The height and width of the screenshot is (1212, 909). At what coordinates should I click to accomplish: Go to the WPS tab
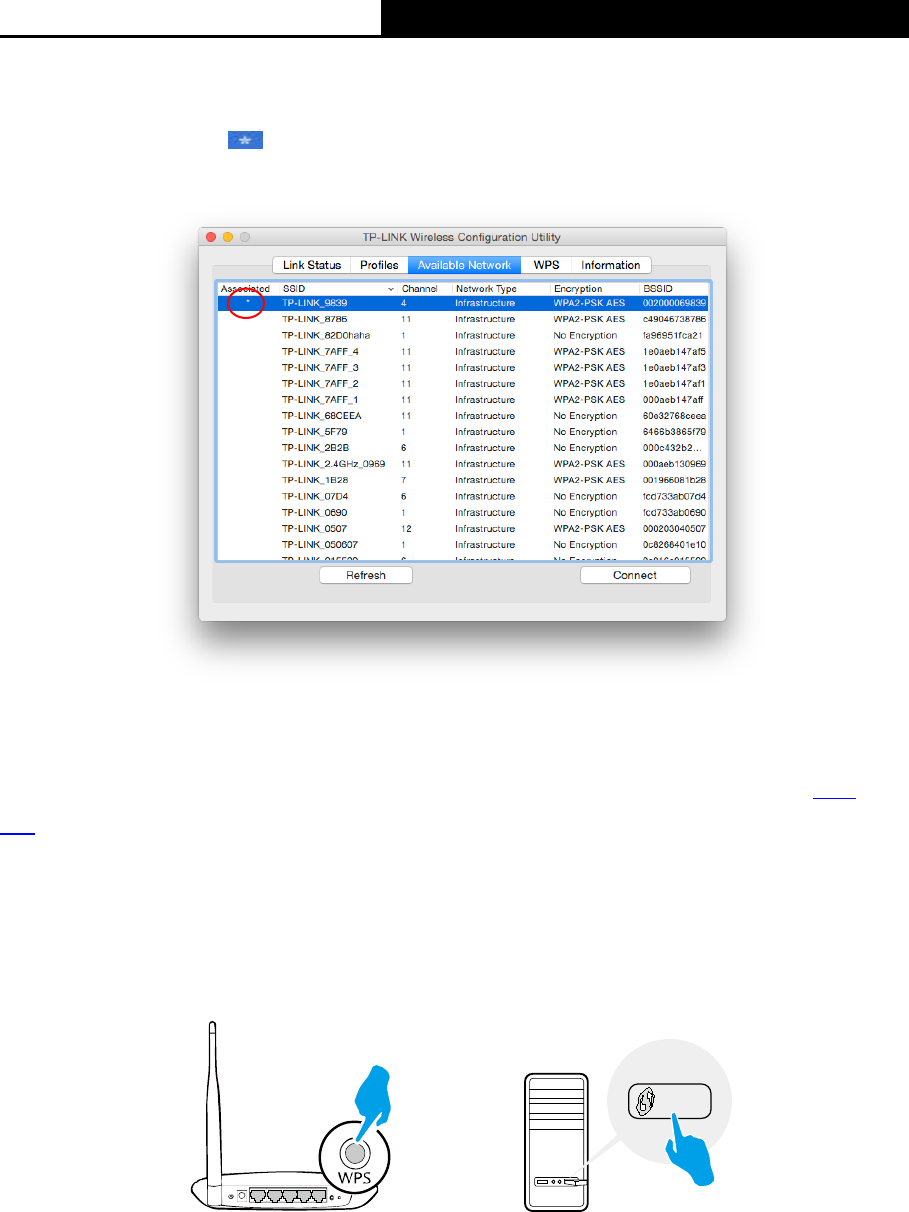546,265
